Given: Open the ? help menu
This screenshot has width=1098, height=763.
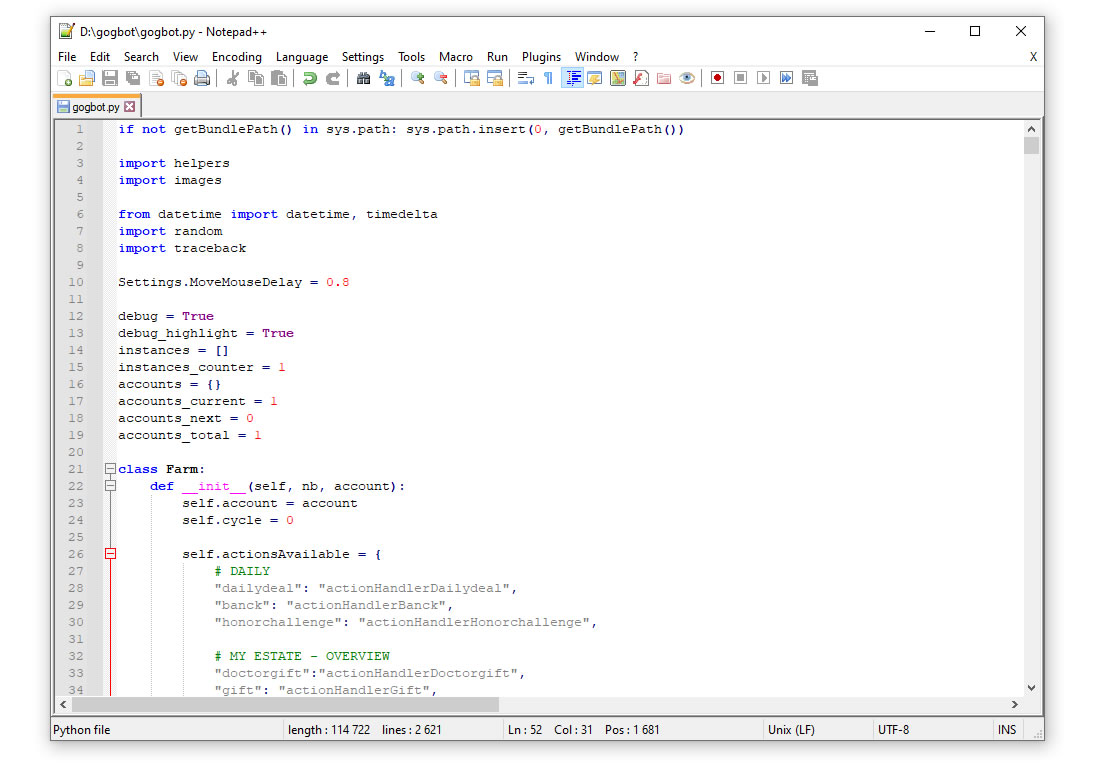Looking at the screenshot, I should pyautogui.click(x=635, y=57).
